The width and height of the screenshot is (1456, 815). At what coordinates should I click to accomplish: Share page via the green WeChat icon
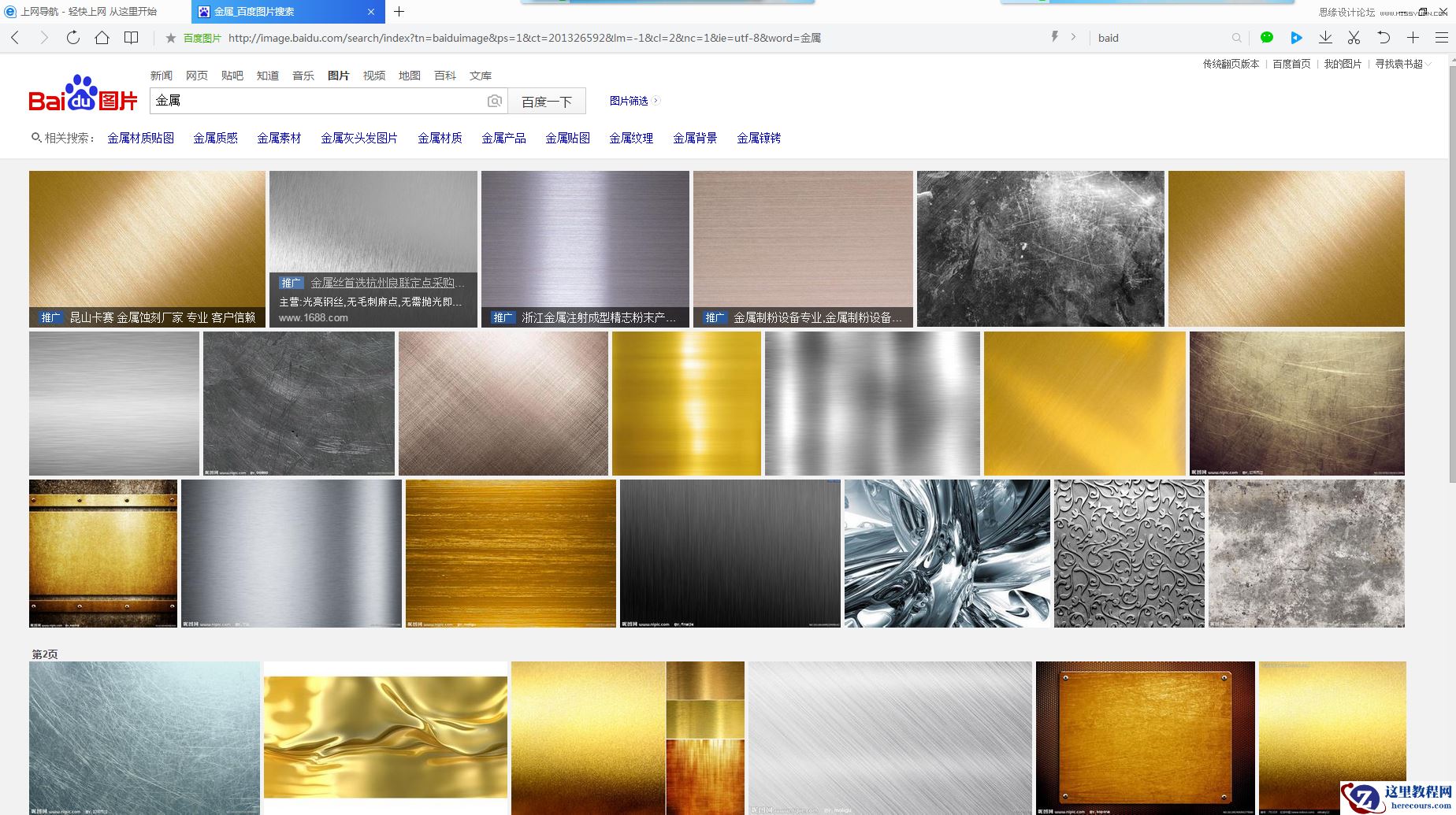coord(1266,37)
